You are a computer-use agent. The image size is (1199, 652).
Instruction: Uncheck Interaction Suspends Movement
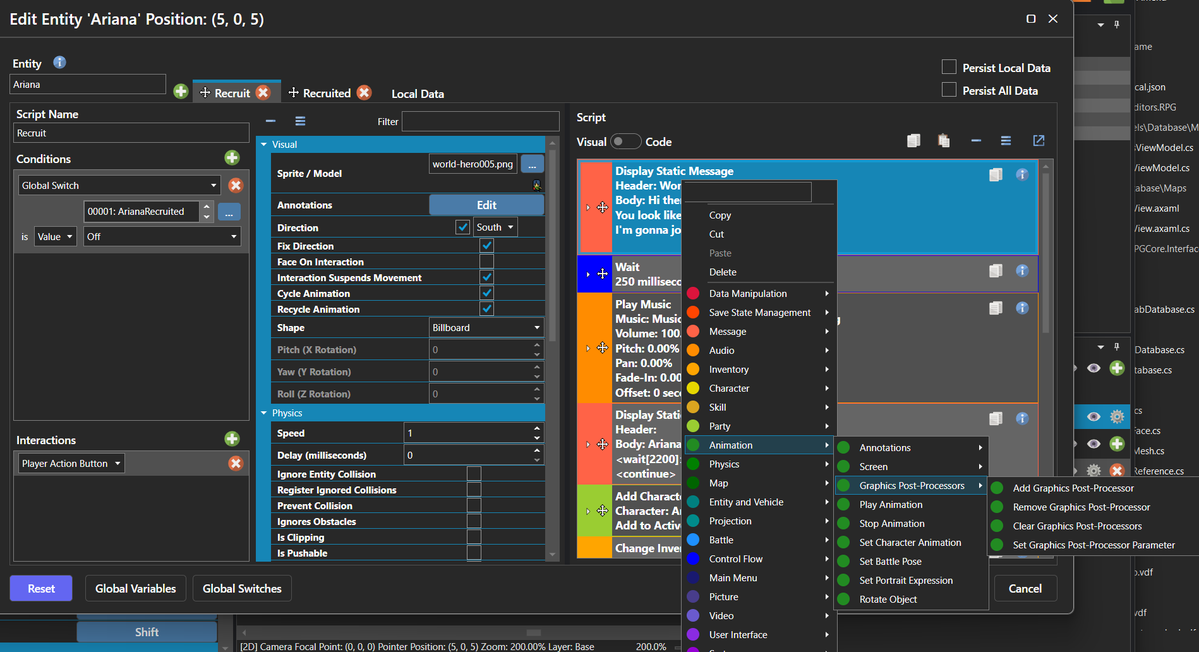[486, 277]
